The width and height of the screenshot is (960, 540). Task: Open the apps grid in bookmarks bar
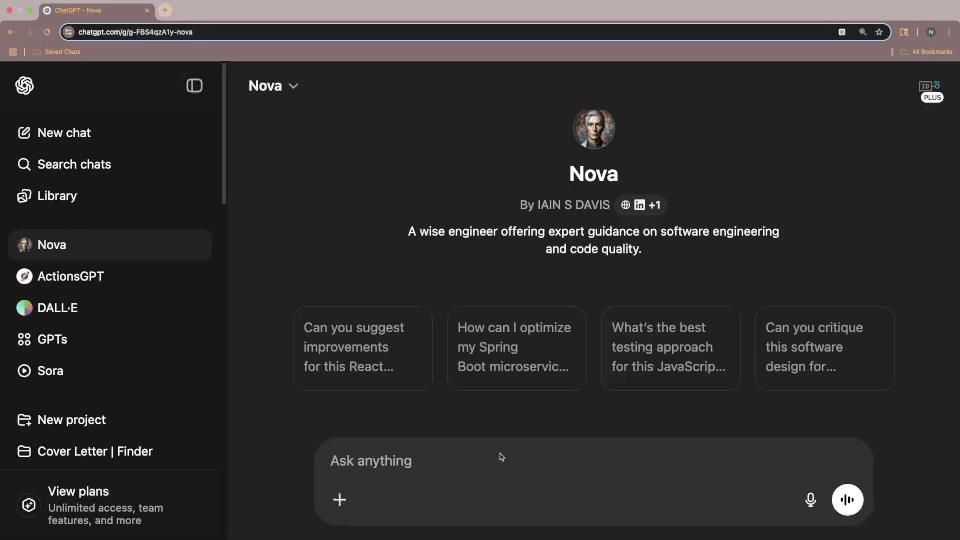[13, 52]
